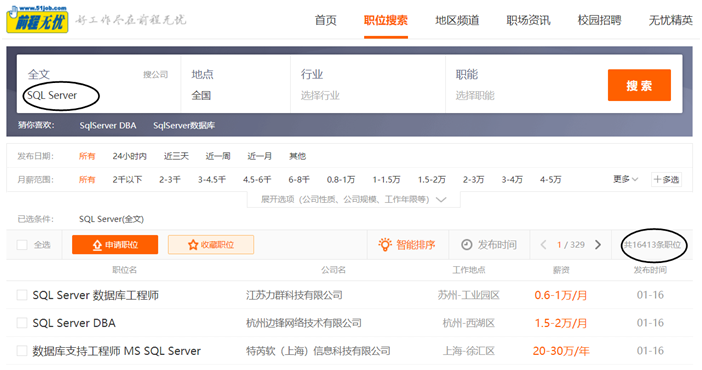702x370 pixels.
Task: Click salary 1.5-2万/月
Action: [x=561, y=323]
